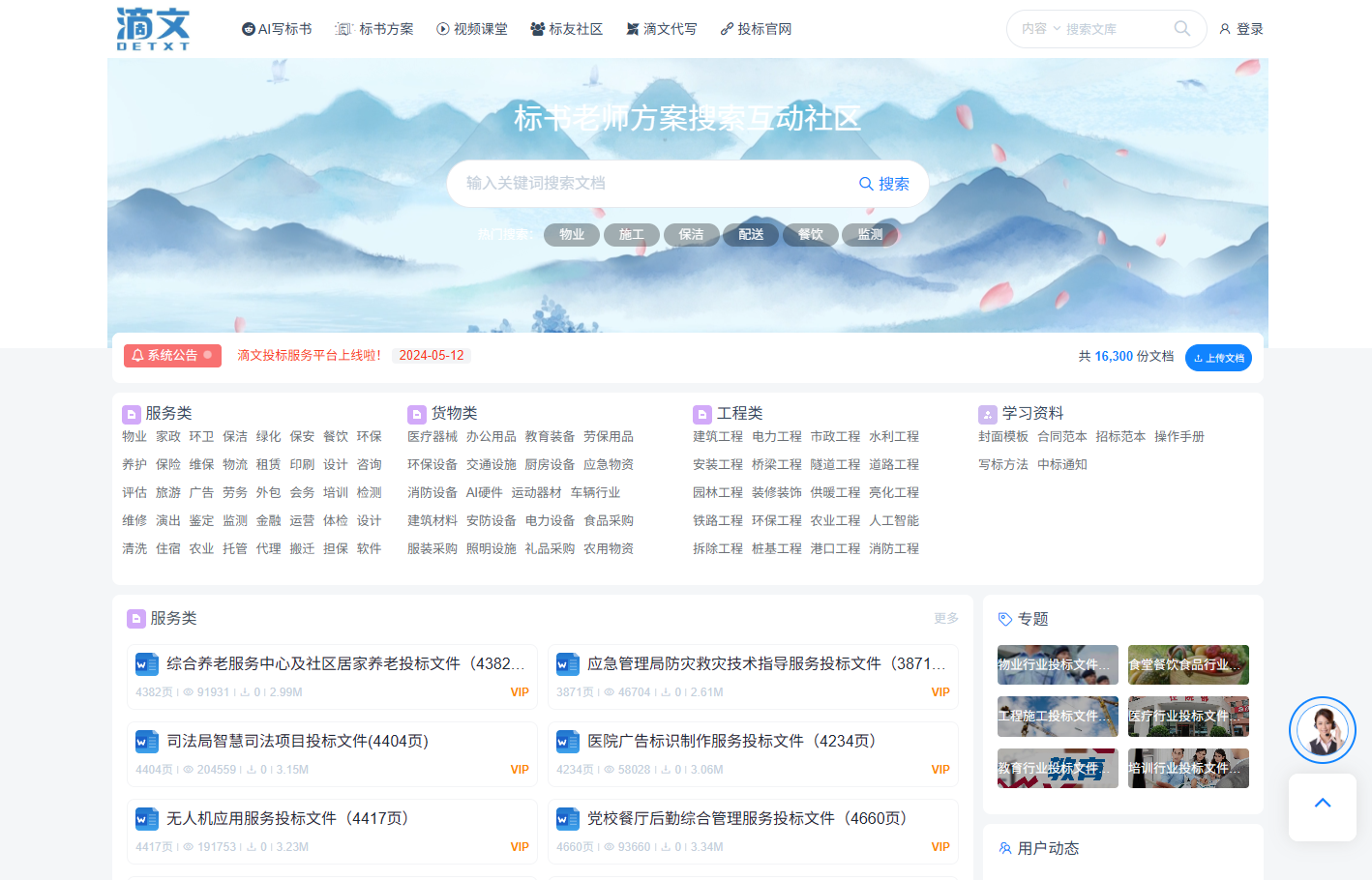Open AI写标书 in the top navigation
The image size is (1372, 880).
tap(277, 29)
